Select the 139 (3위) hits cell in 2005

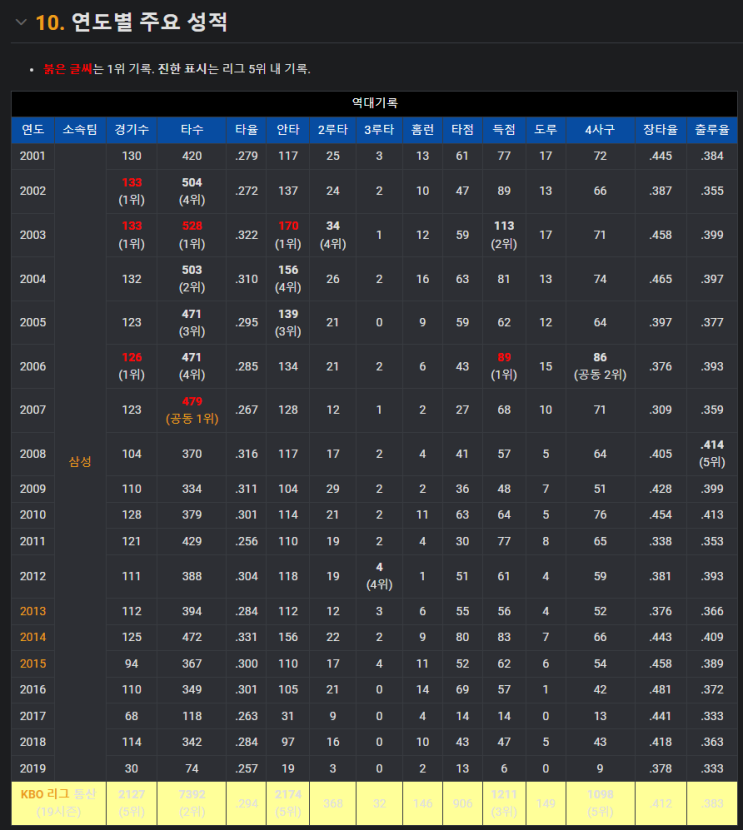coord(288,323)
